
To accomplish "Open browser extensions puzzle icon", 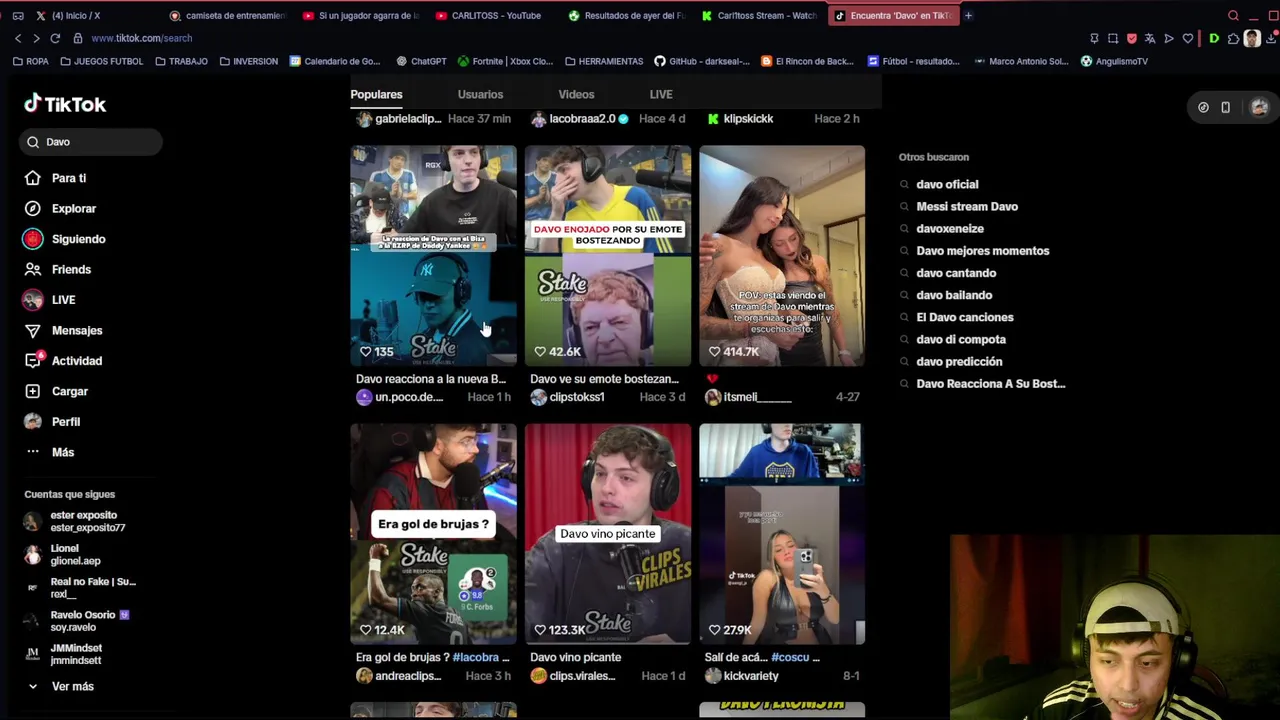I will point(1233,38).
